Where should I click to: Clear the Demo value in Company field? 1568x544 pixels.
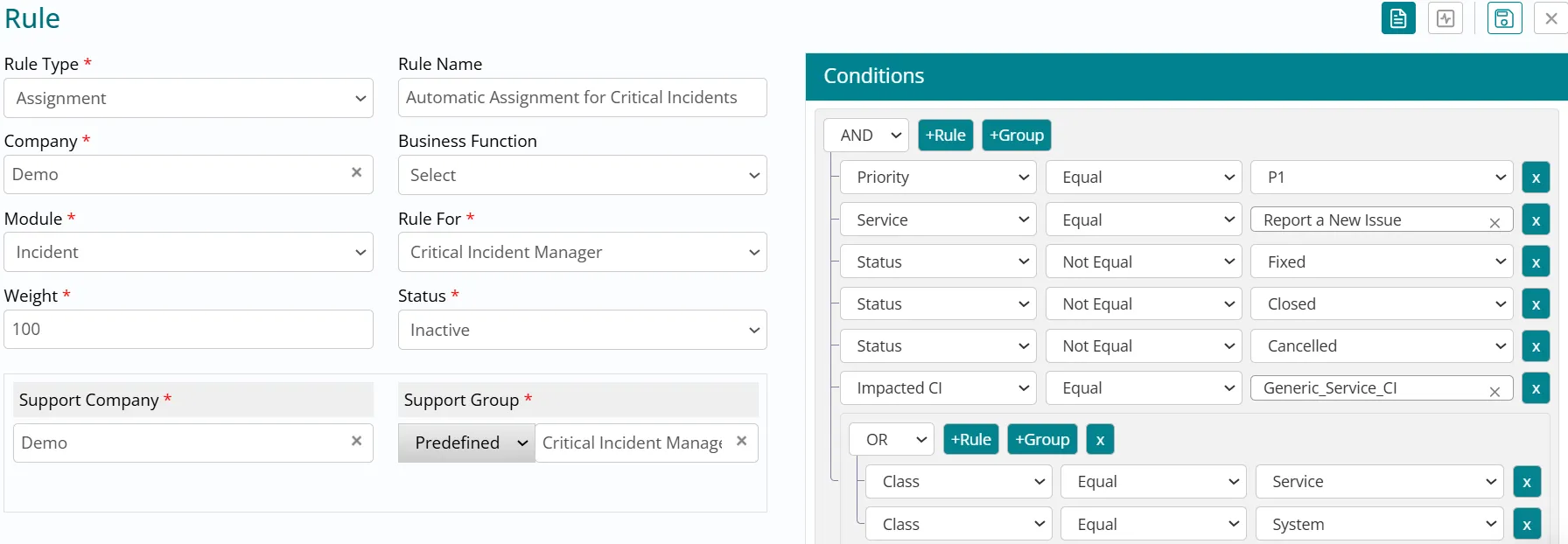click(x=356, y=173)
